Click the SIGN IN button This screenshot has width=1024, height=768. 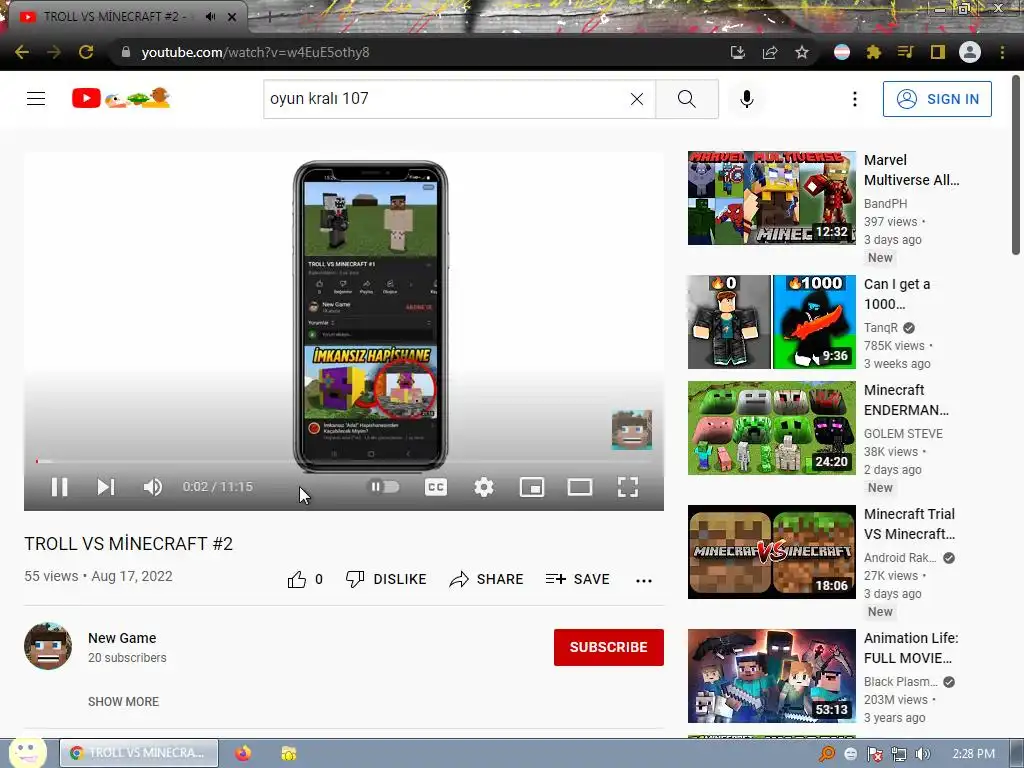tap(937, 99)
